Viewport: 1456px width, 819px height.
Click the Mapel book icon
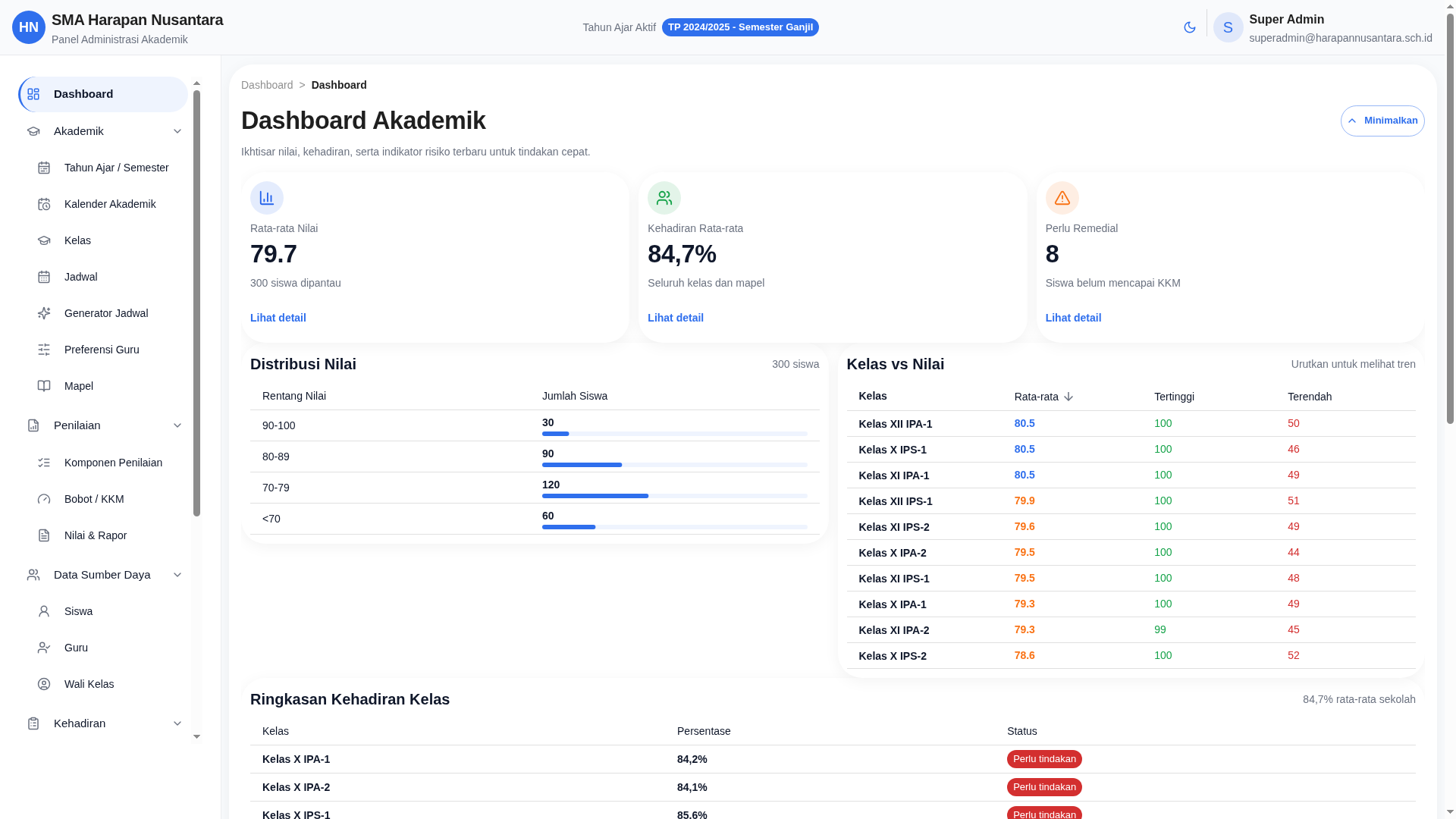coord(45,386)
